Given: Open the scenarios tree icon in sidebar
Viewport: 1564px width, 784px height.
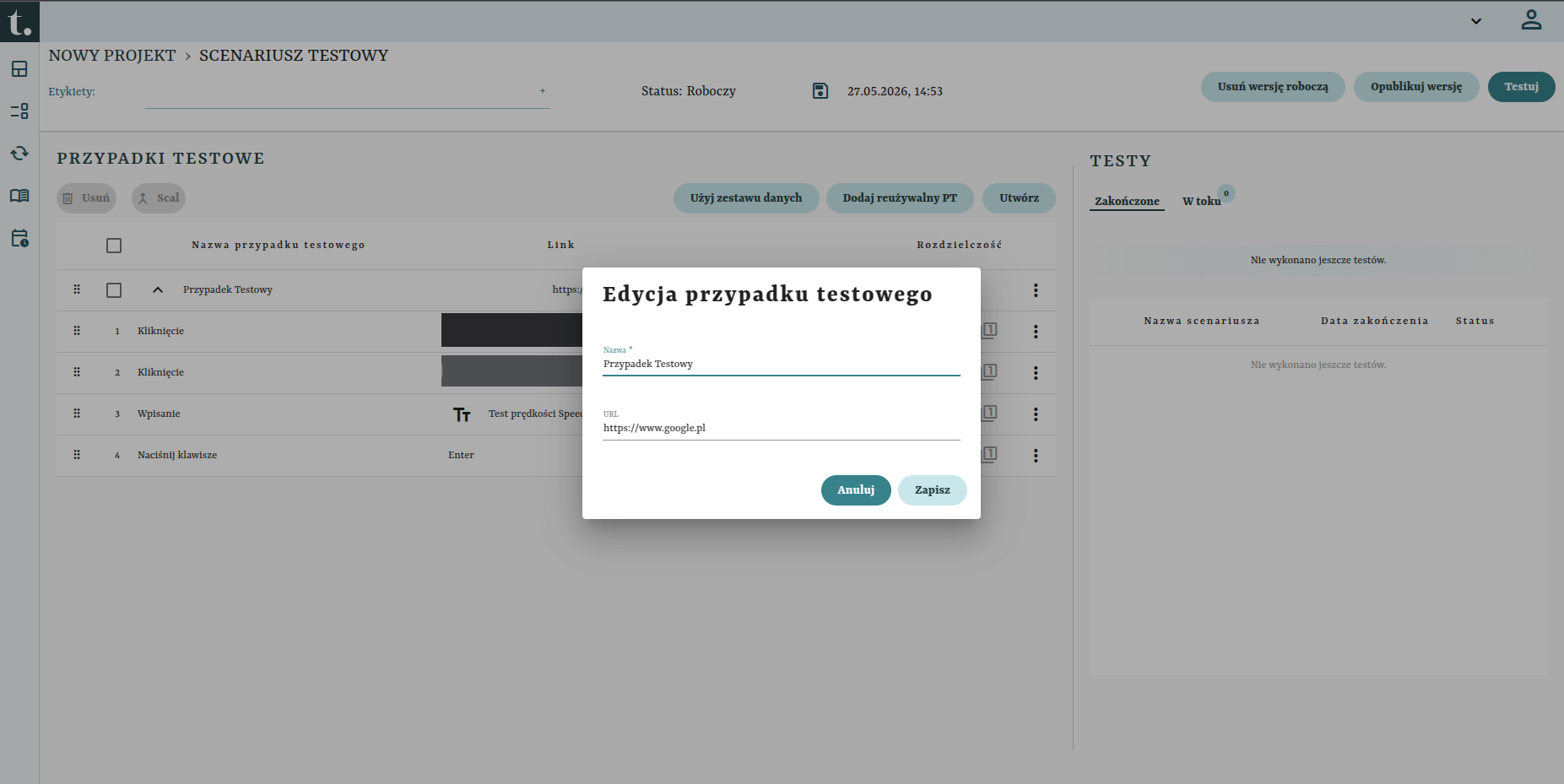Looking at the screenshot, I should click(x=19, y=111).
